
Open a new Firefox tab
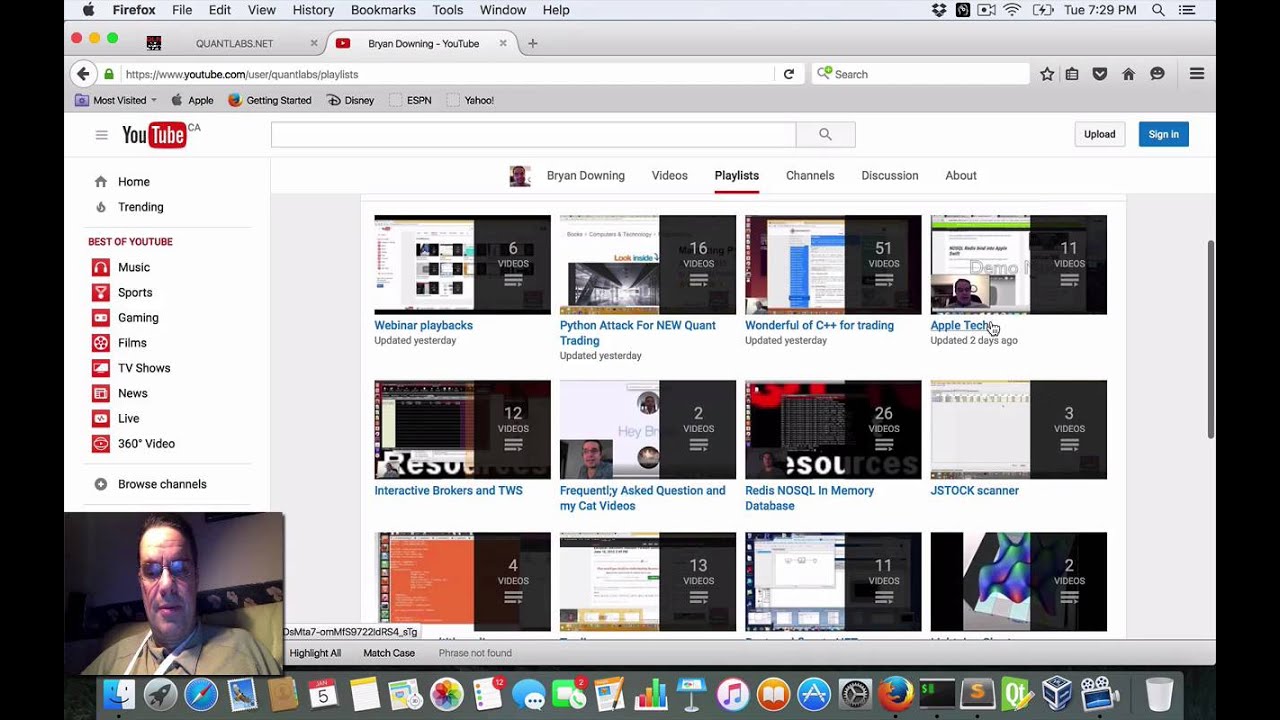532,43
